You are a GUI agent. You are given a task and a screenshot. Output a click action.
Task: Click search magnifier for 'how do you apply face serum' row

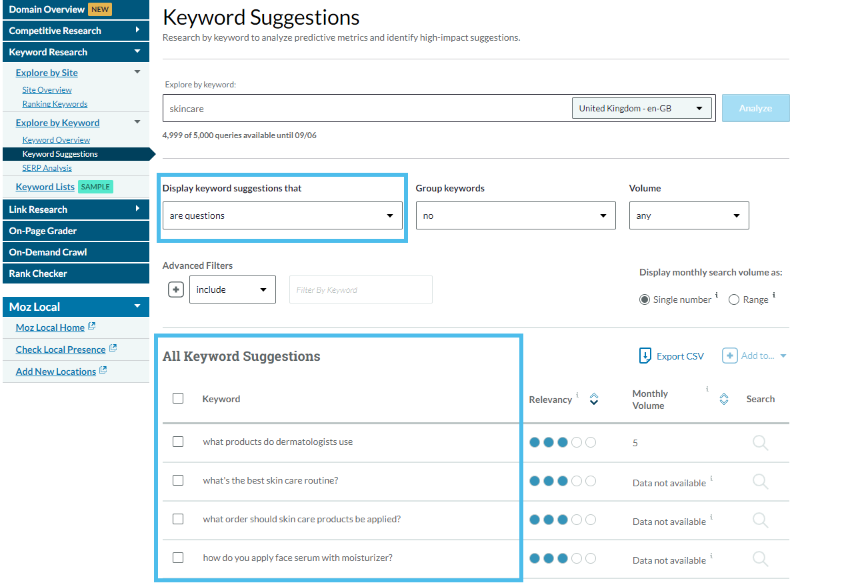coord(760,559)
